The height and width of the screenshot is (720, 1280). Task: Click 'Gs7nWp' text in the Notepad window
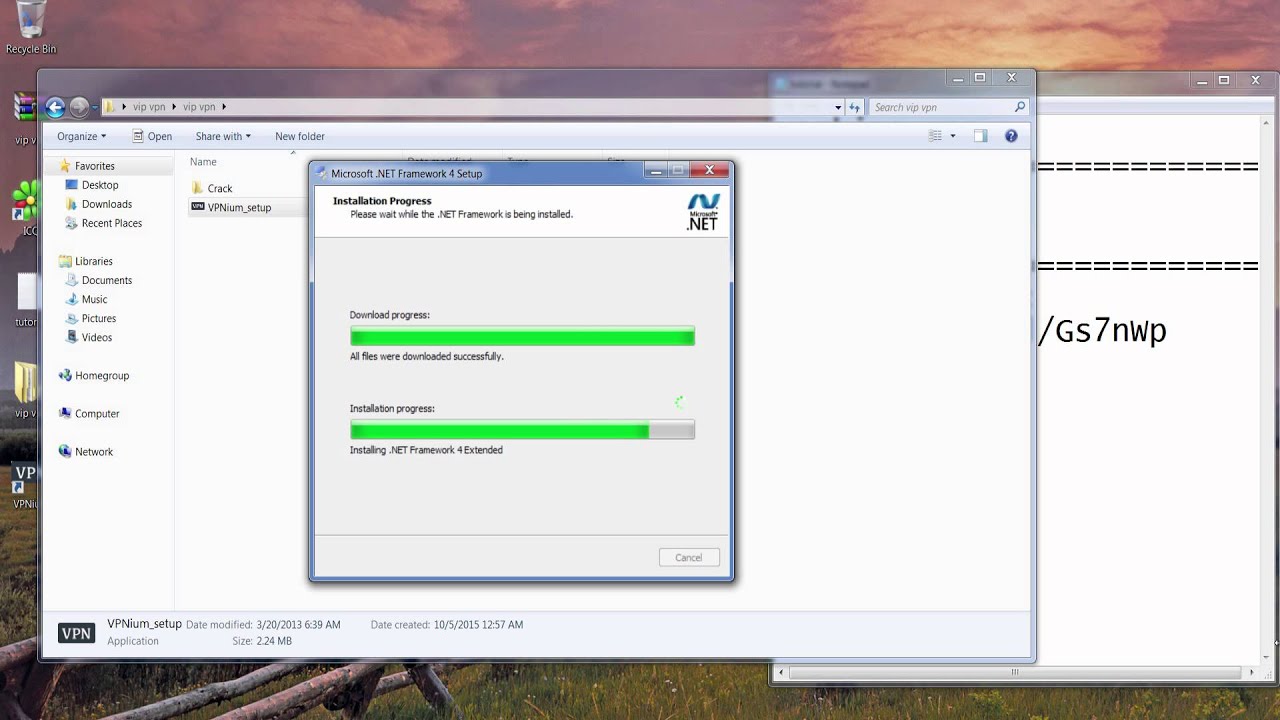pyautogui.click(x=1111, y=331)
